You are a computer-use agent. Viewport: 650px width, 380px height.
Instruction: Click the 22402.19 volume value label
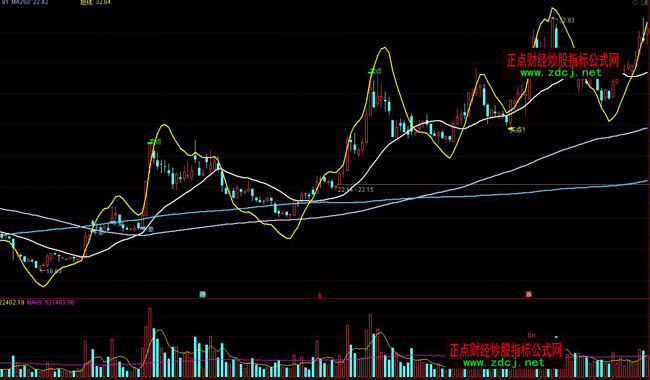point(12,303)
